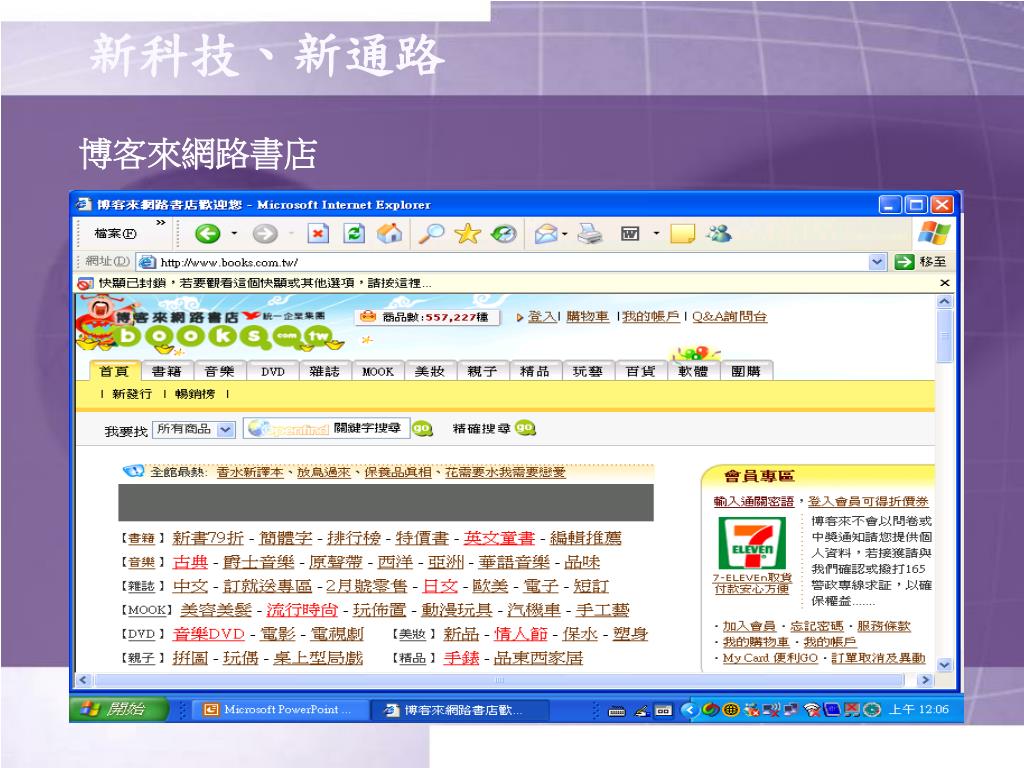Click the go button beside 精確搜尋
The image size is (1024, 768).
(525, 428)
